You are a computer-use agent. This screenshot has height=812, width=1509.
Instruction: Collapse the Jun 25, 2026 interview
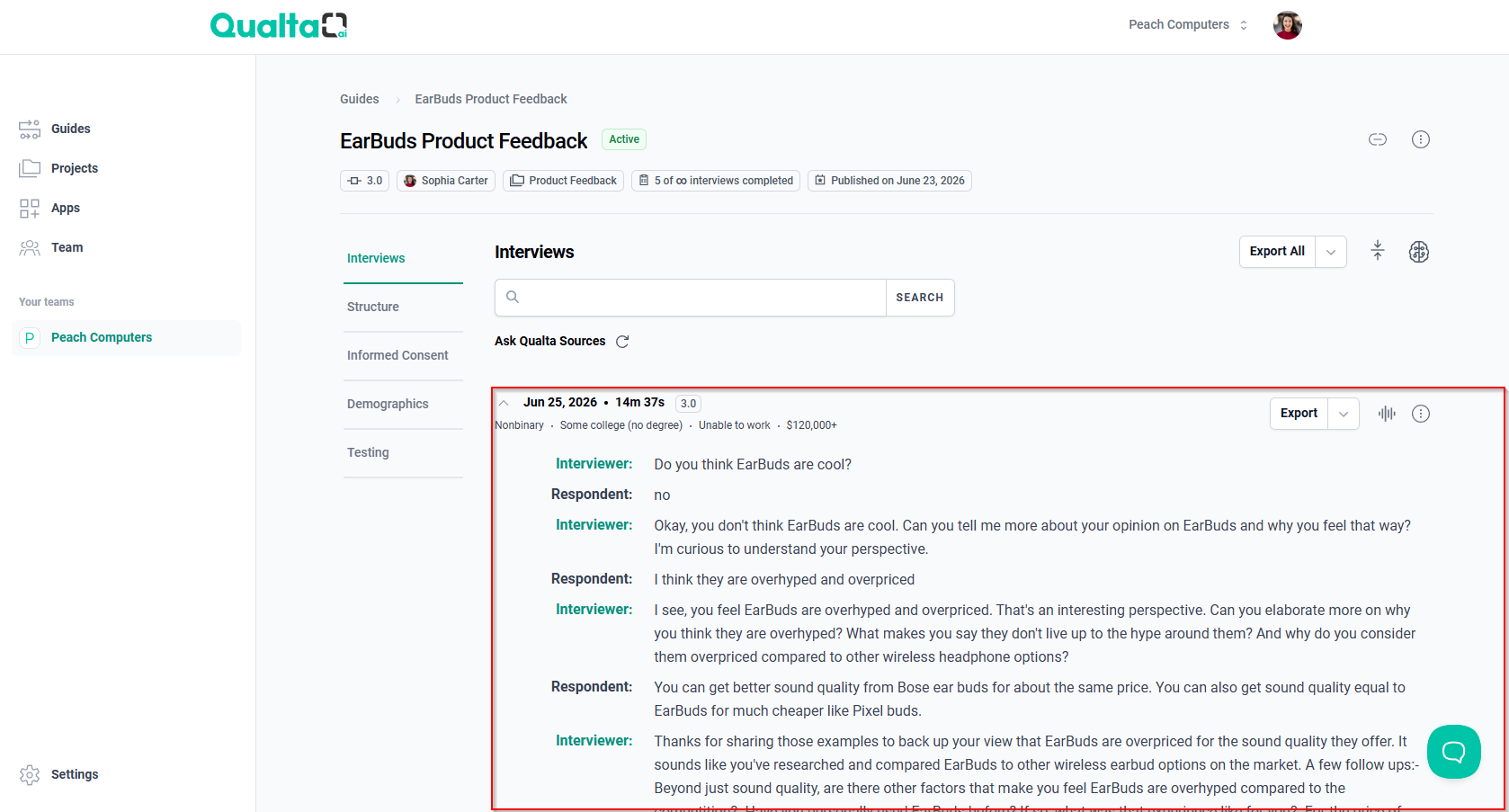pyautogui.click(x=504, y=403)
